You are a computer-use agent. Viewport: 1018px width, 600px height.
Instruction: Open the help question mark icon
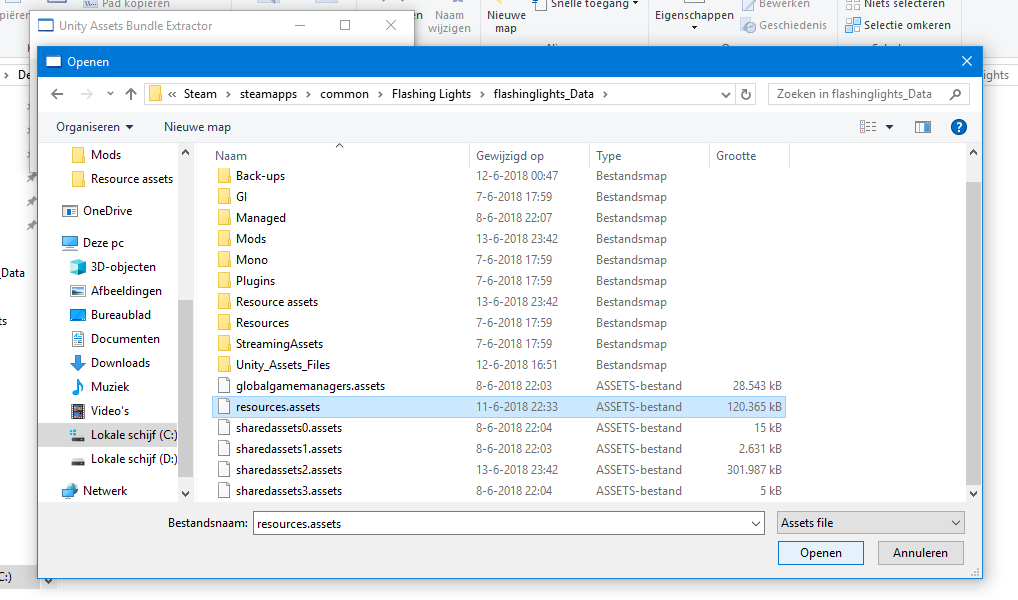tap(958, 127)
